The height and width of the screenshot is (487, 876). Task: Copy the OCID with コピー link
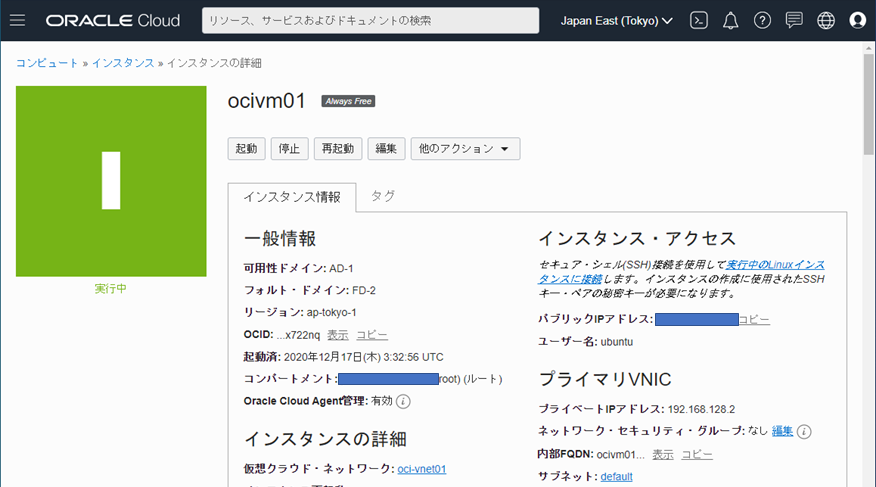pyautogui.click(x=372, y=335)
